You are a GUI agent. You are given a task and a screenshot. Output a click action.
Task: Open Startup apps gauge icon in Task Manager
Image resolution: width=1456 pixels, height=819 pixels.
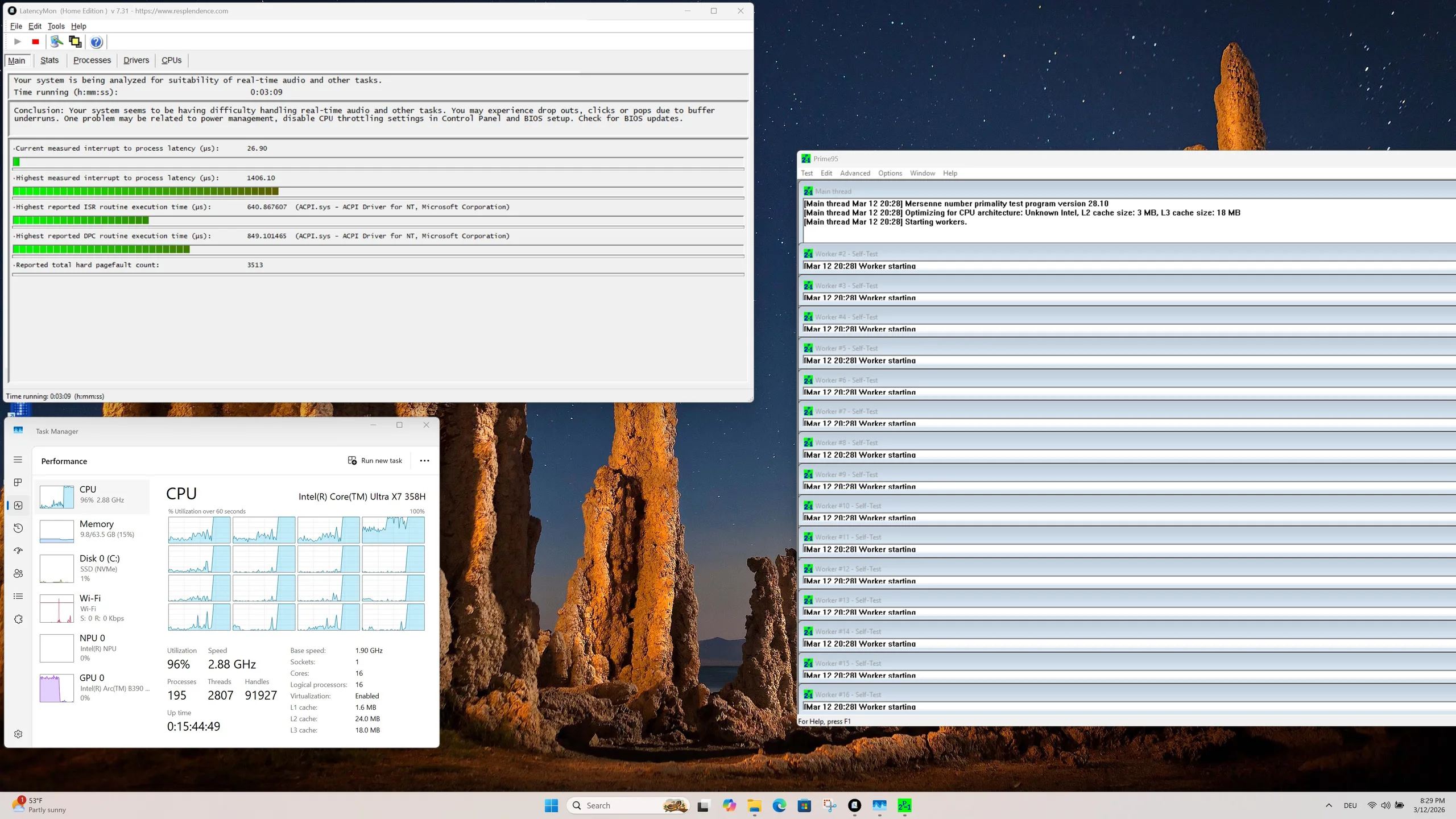coord(18,551)
